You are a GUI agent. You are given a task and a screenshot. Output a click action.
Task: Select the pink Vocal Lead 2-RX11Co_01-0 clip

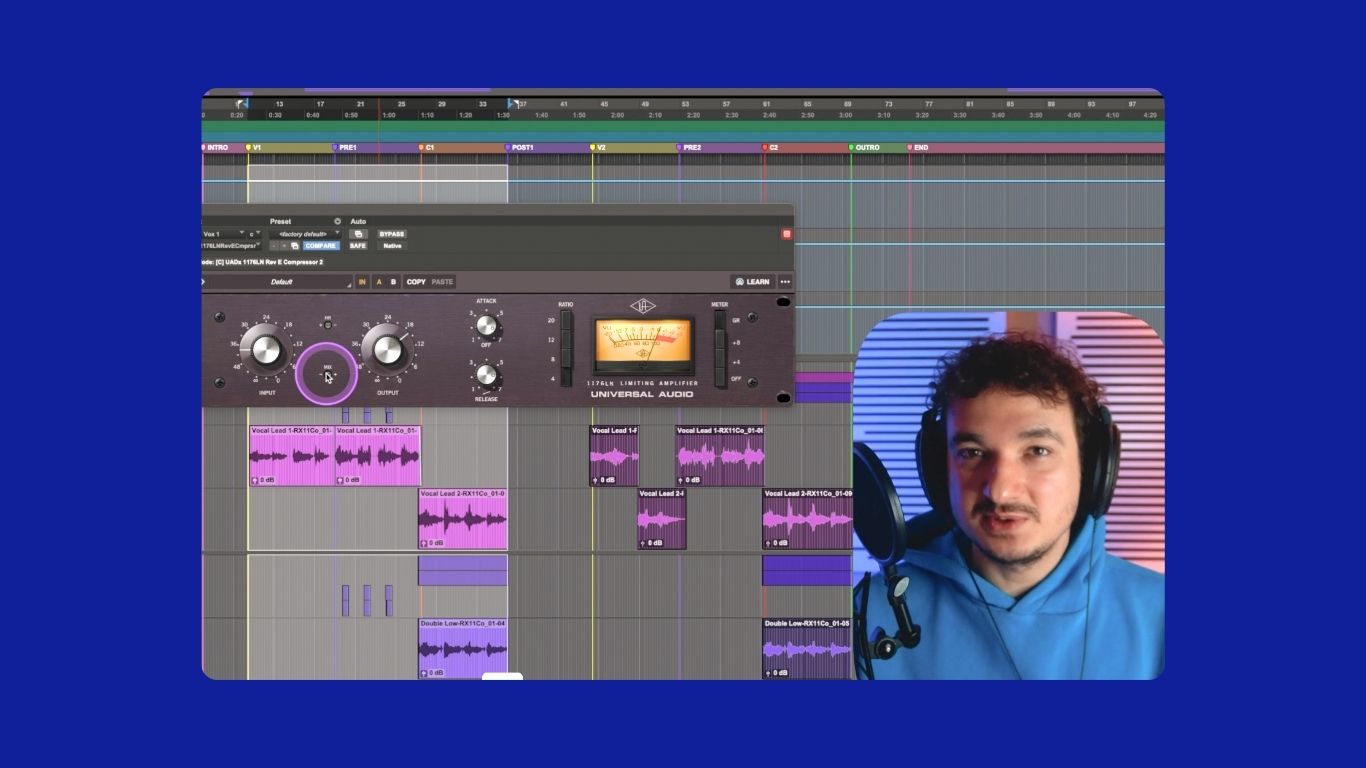point(463,518)
